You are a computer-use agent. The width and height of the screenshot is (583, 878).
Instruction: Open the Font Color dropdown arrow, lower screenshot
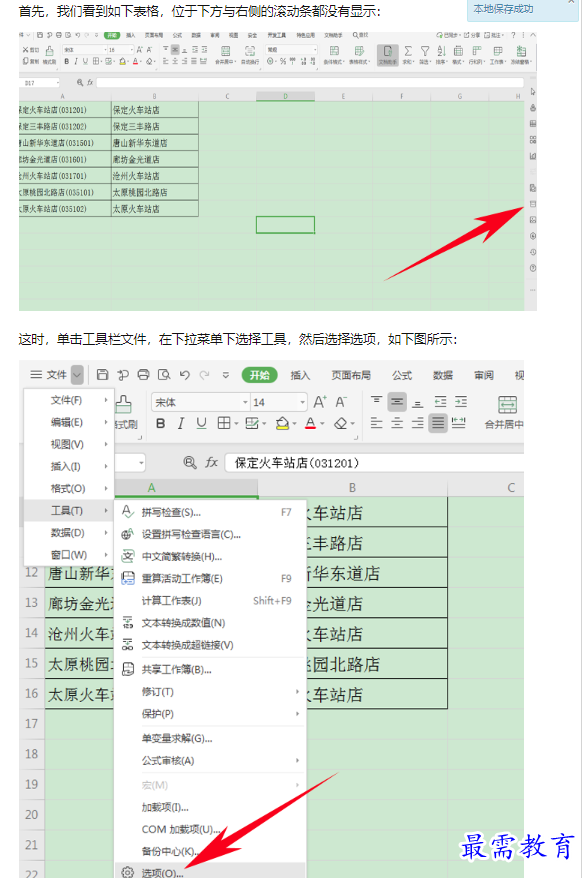(323, 424)
